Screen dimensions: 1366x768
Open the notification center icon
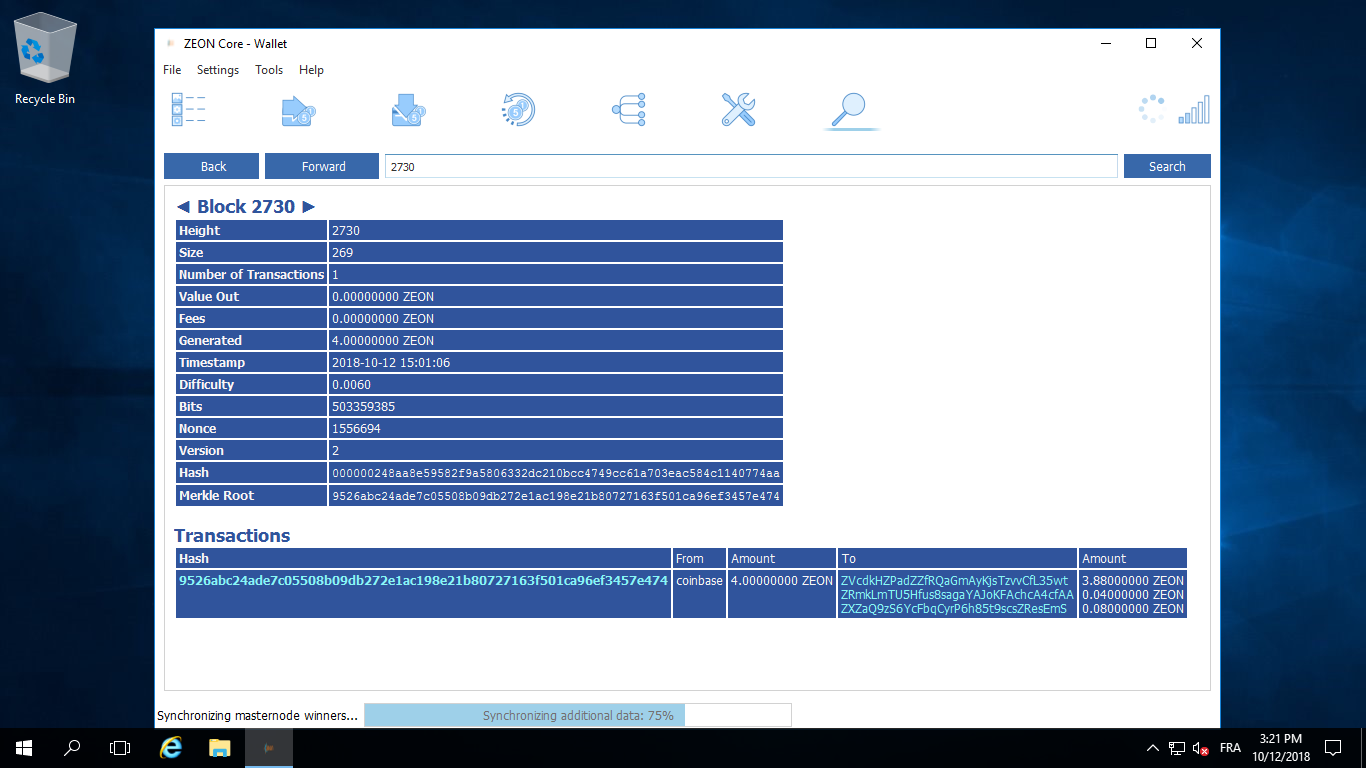tap(1333, 747)
